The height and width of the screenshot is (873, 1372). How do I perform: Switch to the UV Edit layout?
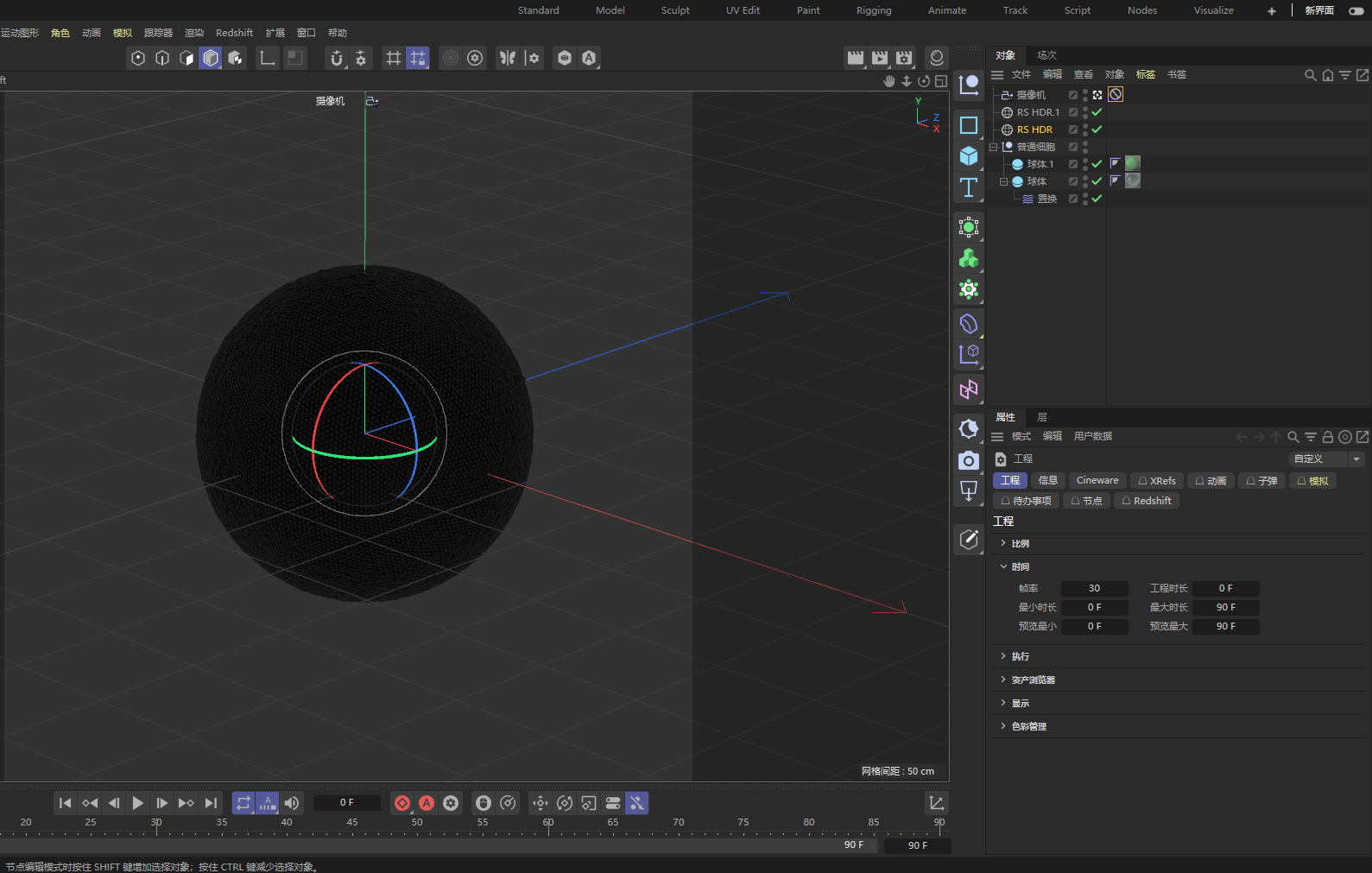743,10
